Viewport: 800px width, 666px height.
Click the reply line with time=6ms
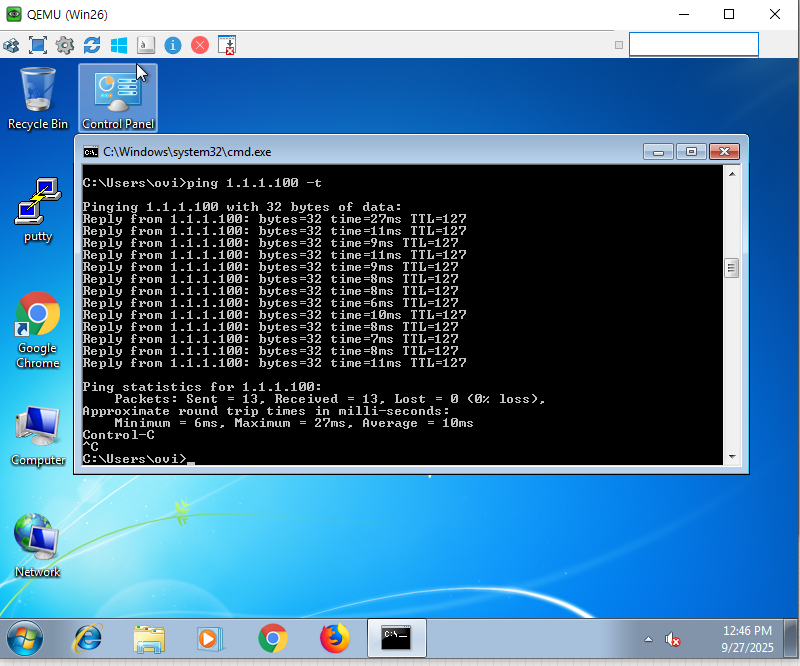tap(270, 303)
